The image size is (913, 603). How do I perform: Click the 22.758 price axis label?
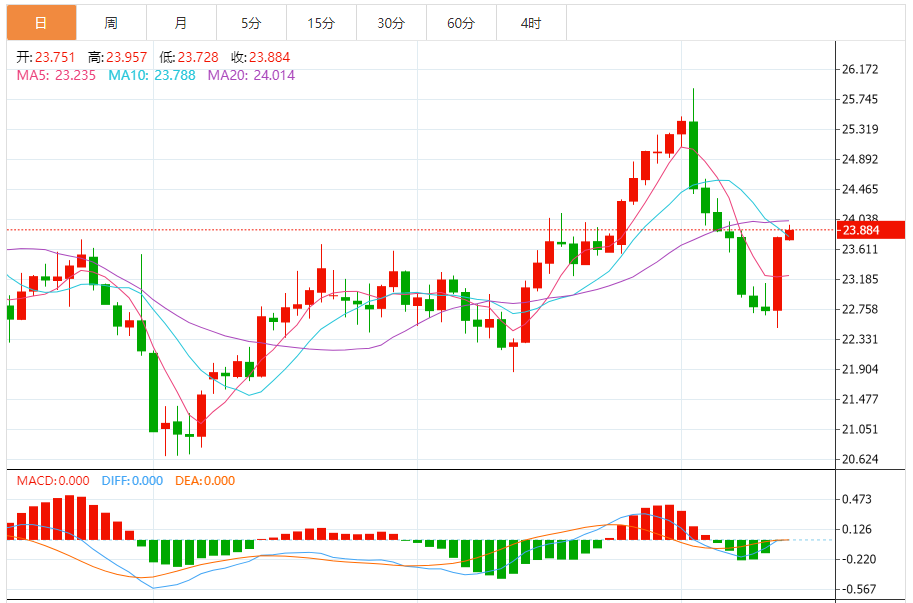click(x=860, y=309)
